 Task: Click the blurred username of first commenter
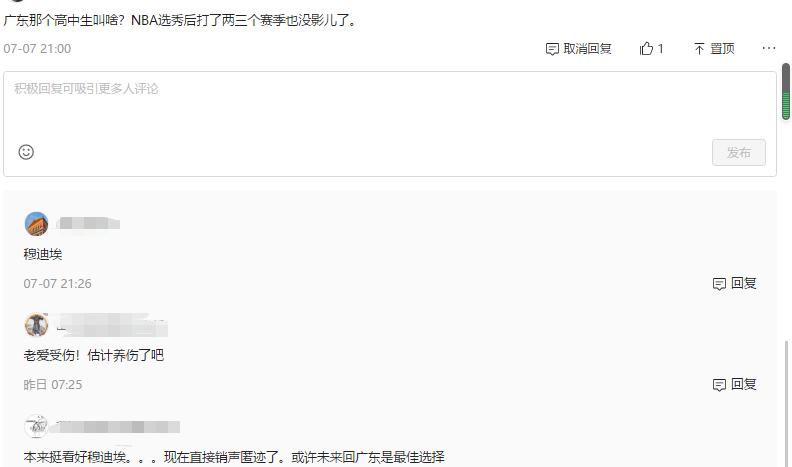coord(88,223)
